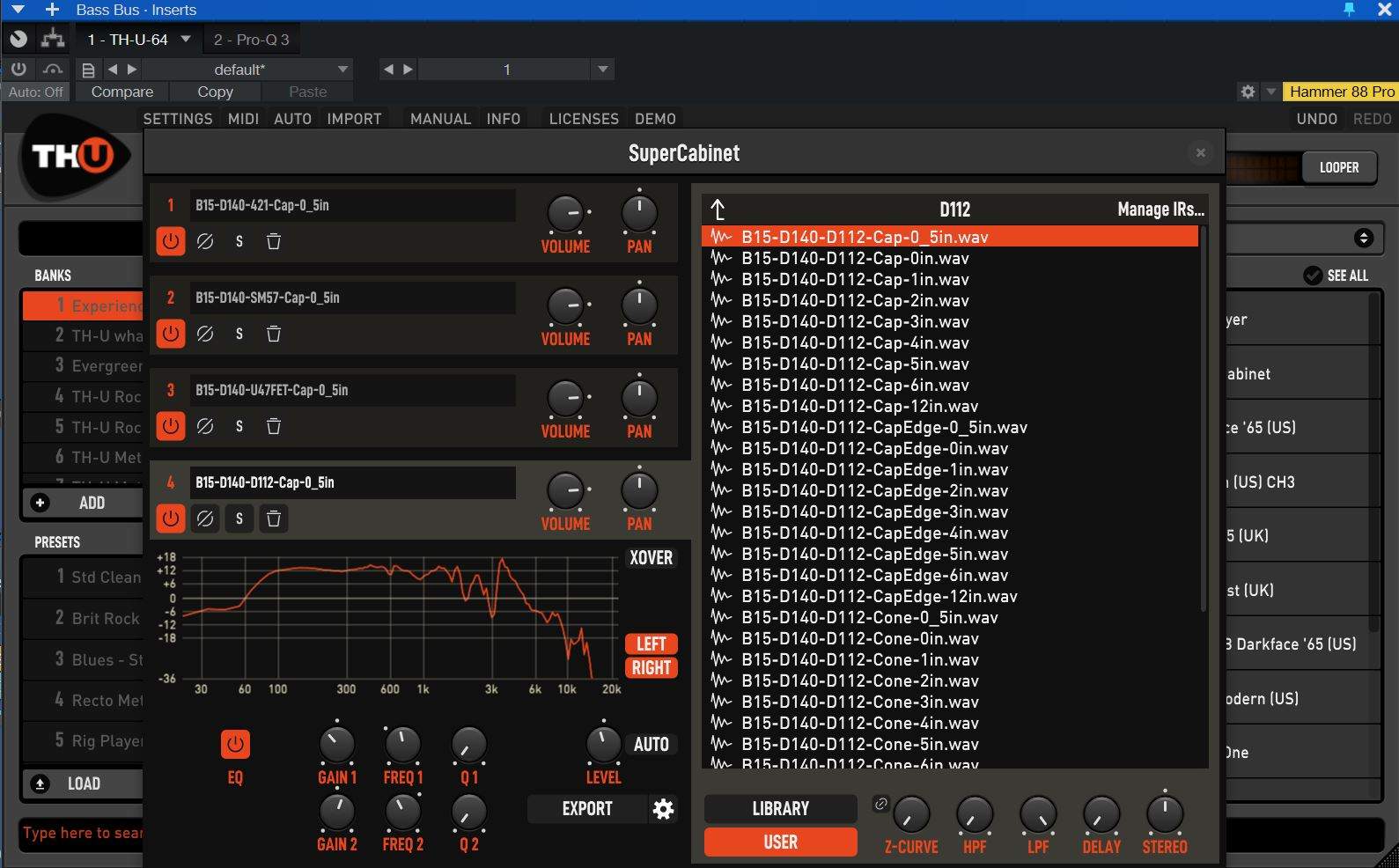The height and width of the screenshot is (868, 1399).
Task: Add a new insert with plus icon
Action: (x=52, y=10)
